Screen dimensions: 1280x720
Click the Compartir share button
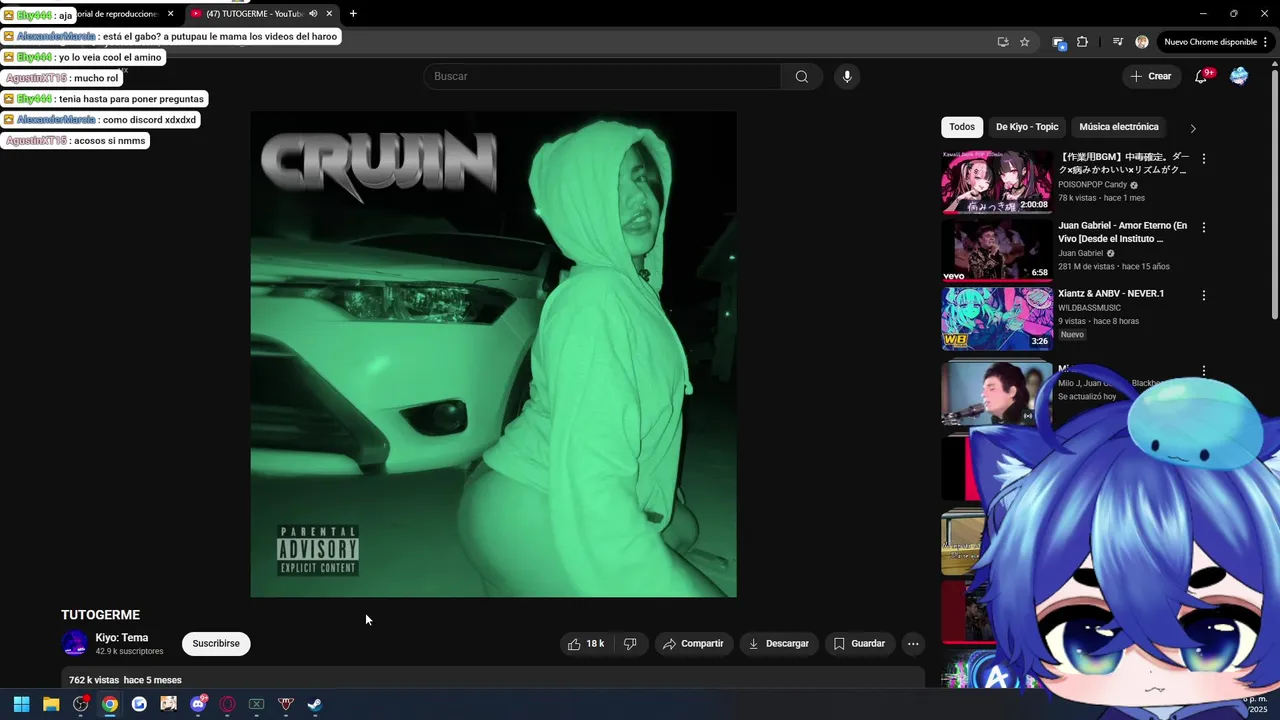(x=693, y=644)
